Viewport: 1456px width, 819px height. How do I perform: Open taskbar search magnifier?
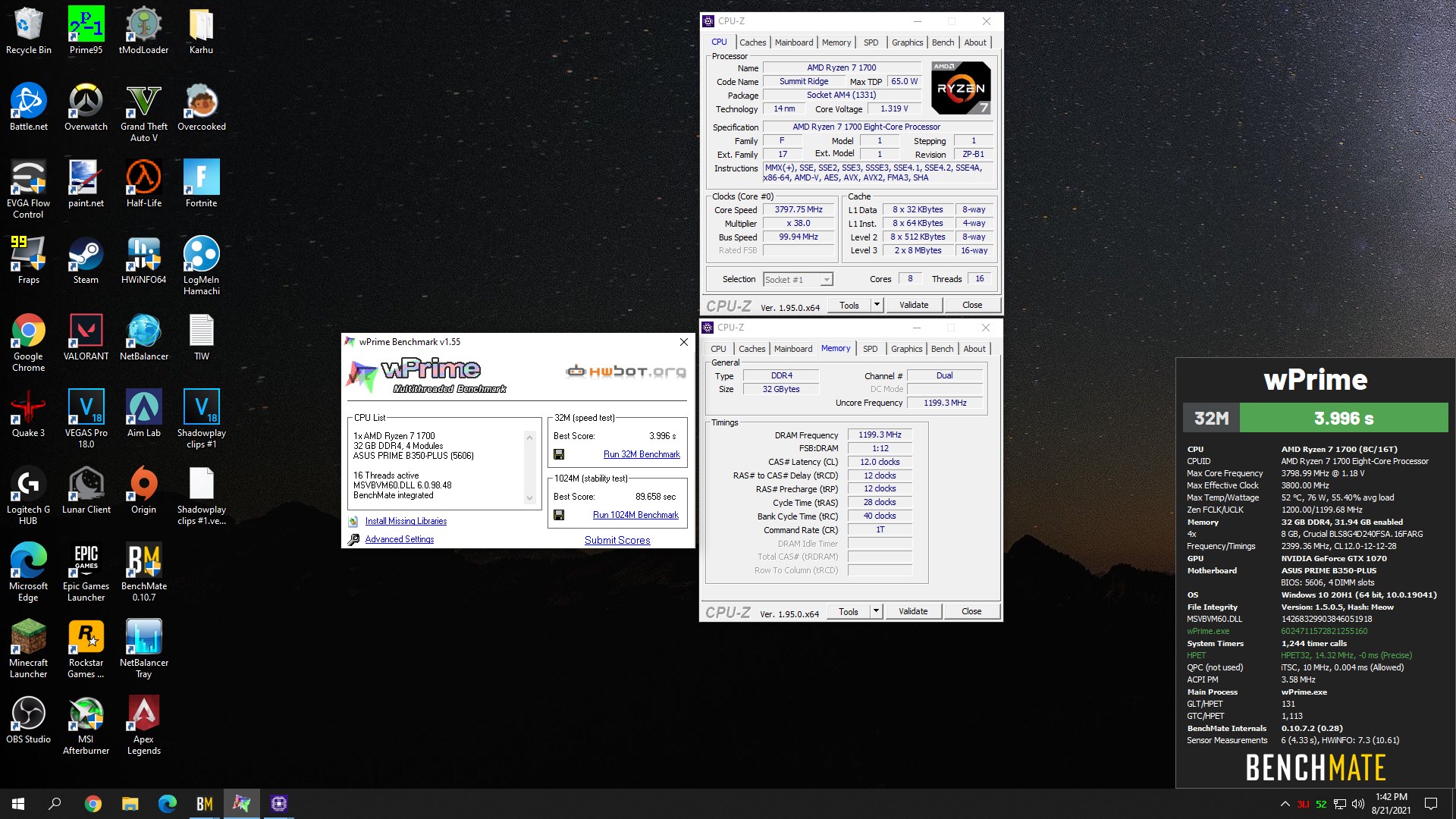[x=55, y=804]
